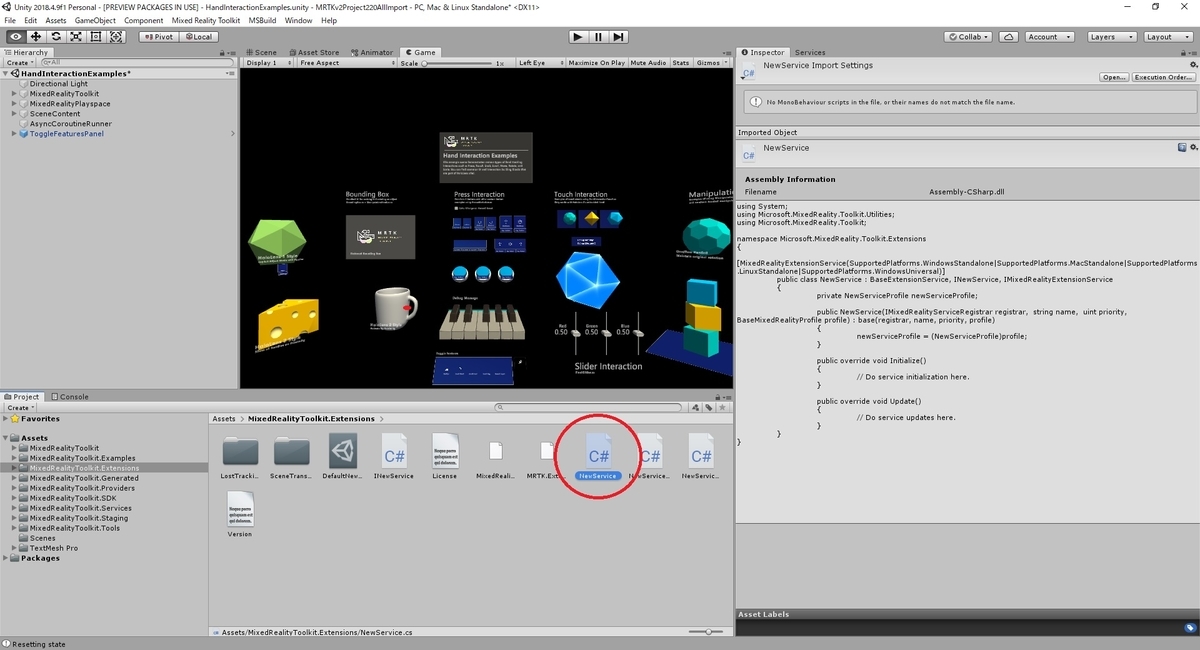Switch to the Scene tab
Screen dimensions: 1200x650
pos(264,53)
